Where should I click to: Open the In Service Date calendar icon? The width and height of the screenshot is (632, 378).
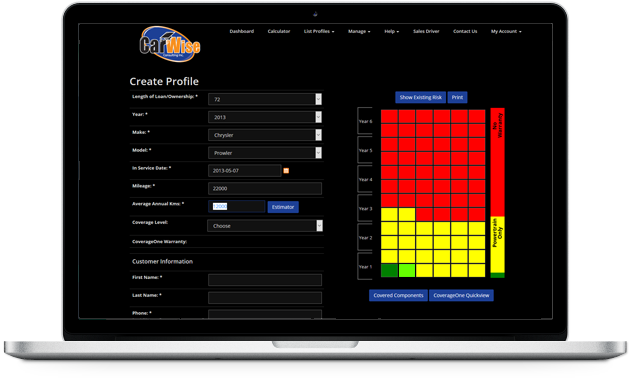[286, 171]
